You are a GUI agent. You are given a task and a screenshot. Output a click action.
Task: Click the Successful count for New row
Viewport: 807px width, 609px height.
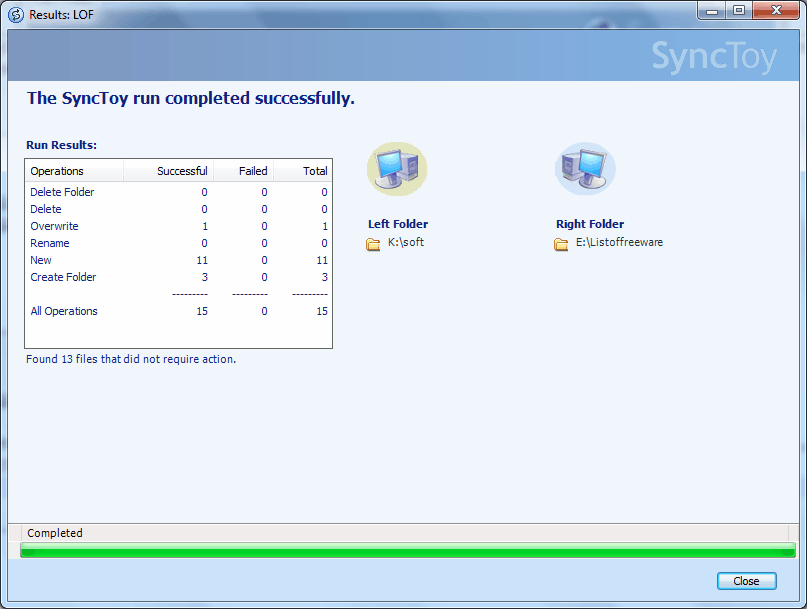pos(202,260)
